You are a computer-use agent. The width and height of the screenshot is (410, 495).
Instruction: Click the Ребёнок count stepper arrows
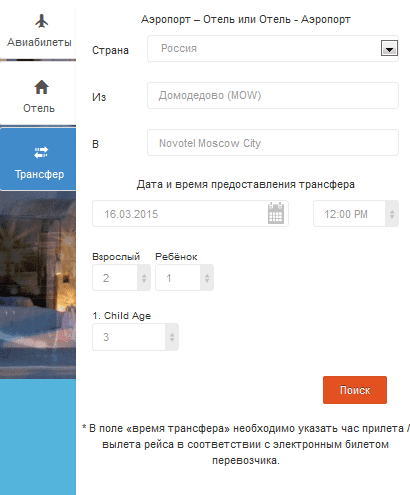(x=207, y=278)
